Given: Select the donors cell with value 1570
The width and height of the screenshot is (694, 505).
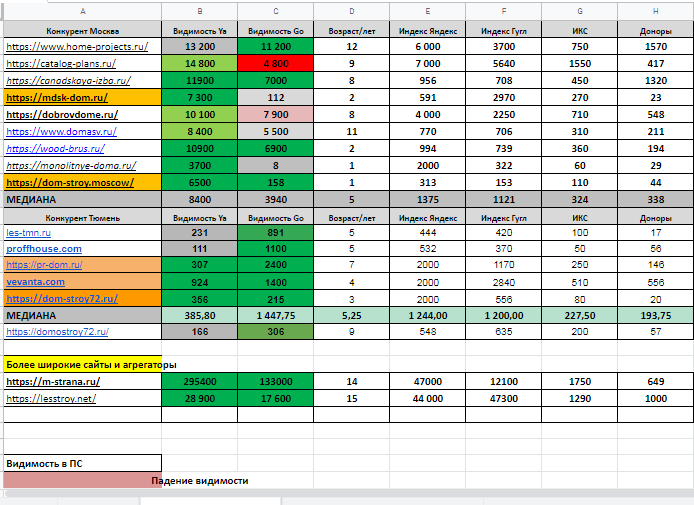Looking at the screenshot, I should tap(655, 46).
